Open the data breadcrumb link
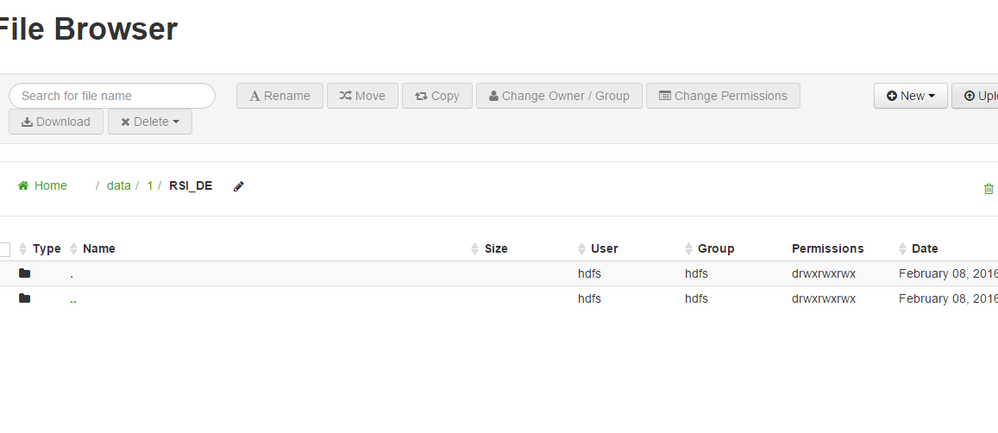The height and width of the screenshot is (433, 998). [x=119, y=185]
